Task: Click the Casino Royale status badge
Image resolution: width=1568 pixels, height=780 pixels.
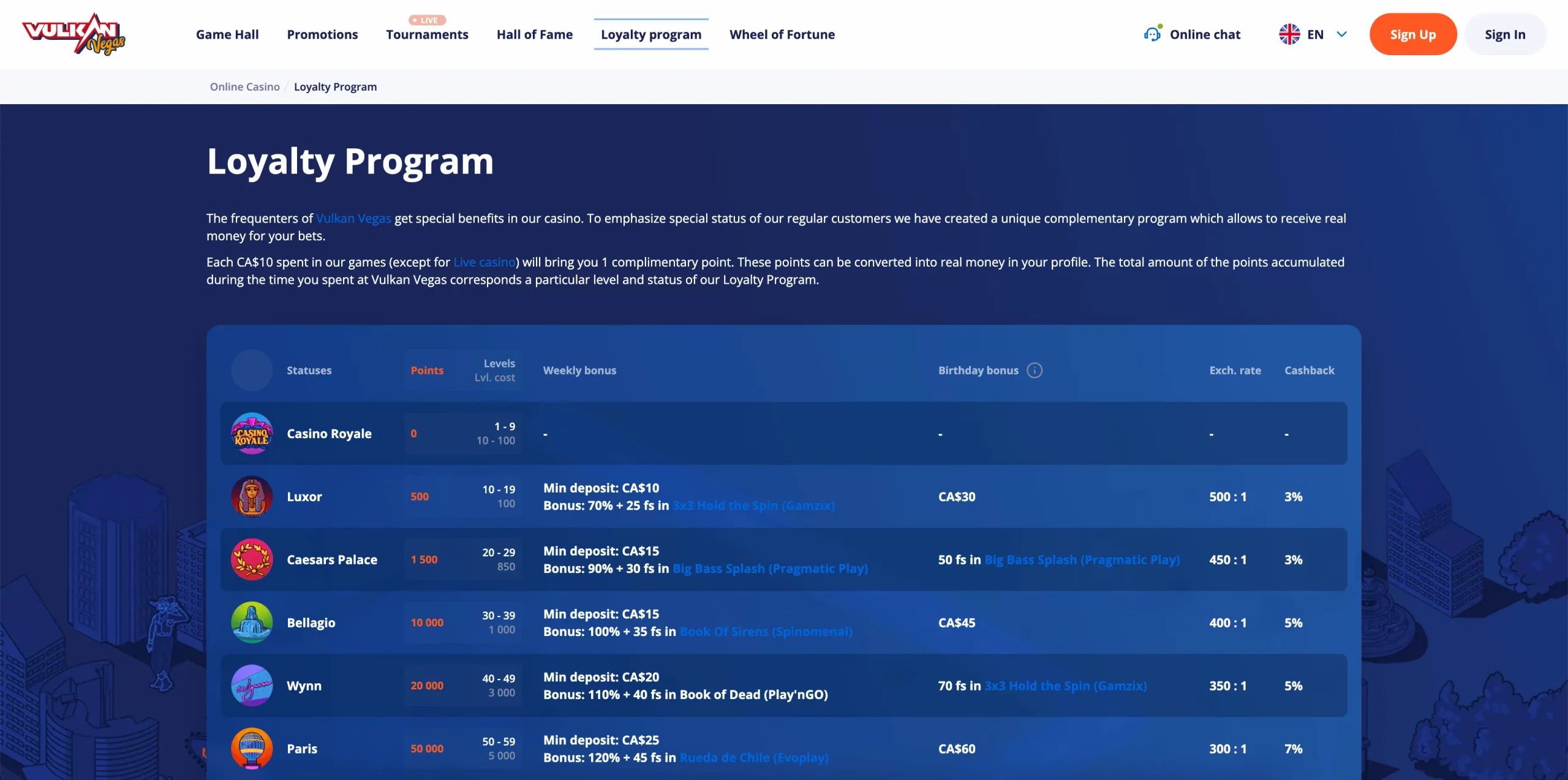Action: [252, 433]
